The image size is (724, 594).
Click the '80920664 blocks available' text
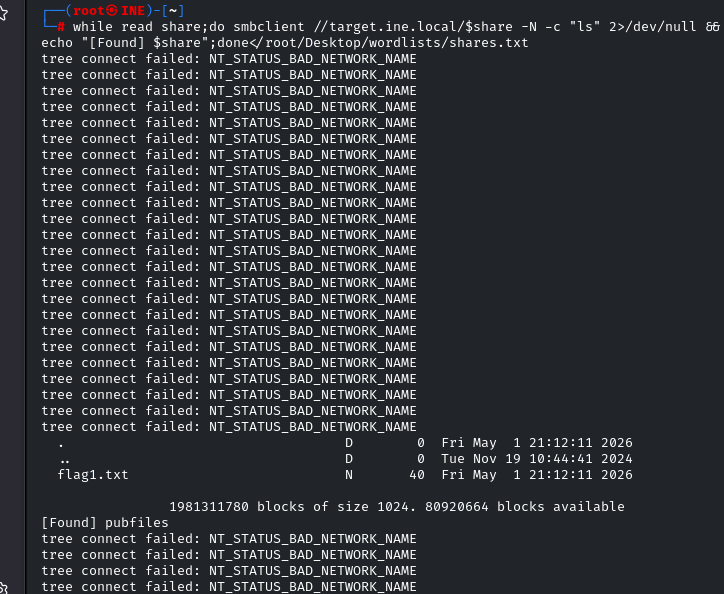pyautogui.click(x=525, y=507)
